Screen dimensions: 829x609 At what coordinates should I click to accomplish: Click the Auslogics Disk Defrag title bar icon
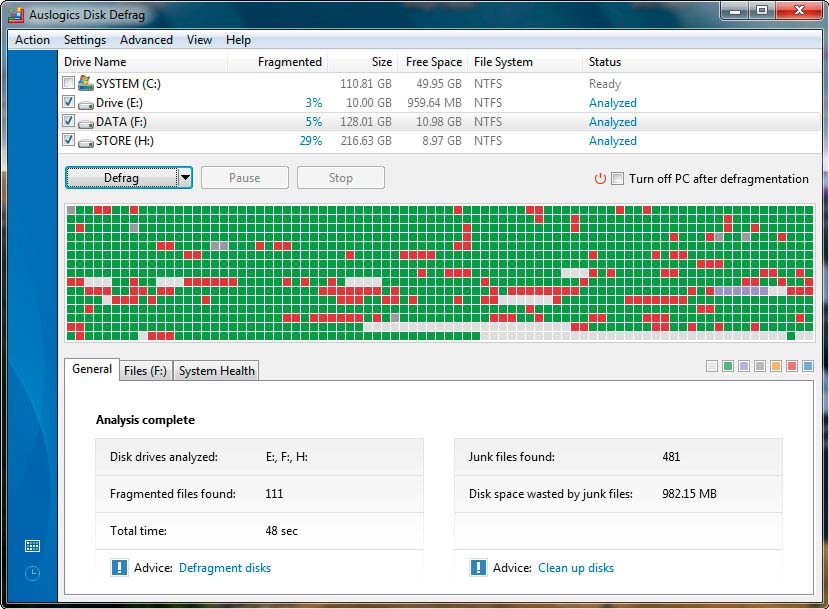16,14
